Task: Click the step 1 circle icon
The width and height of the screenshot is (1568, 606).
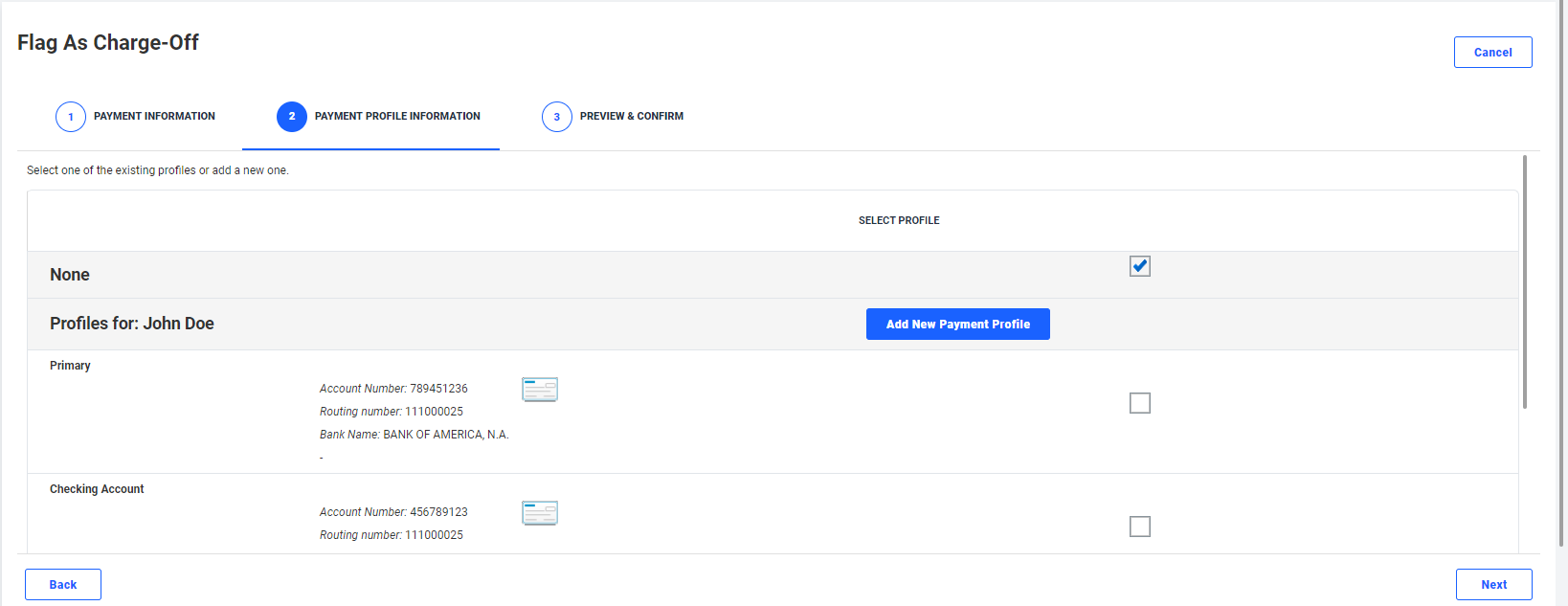Action: [71, 117]
